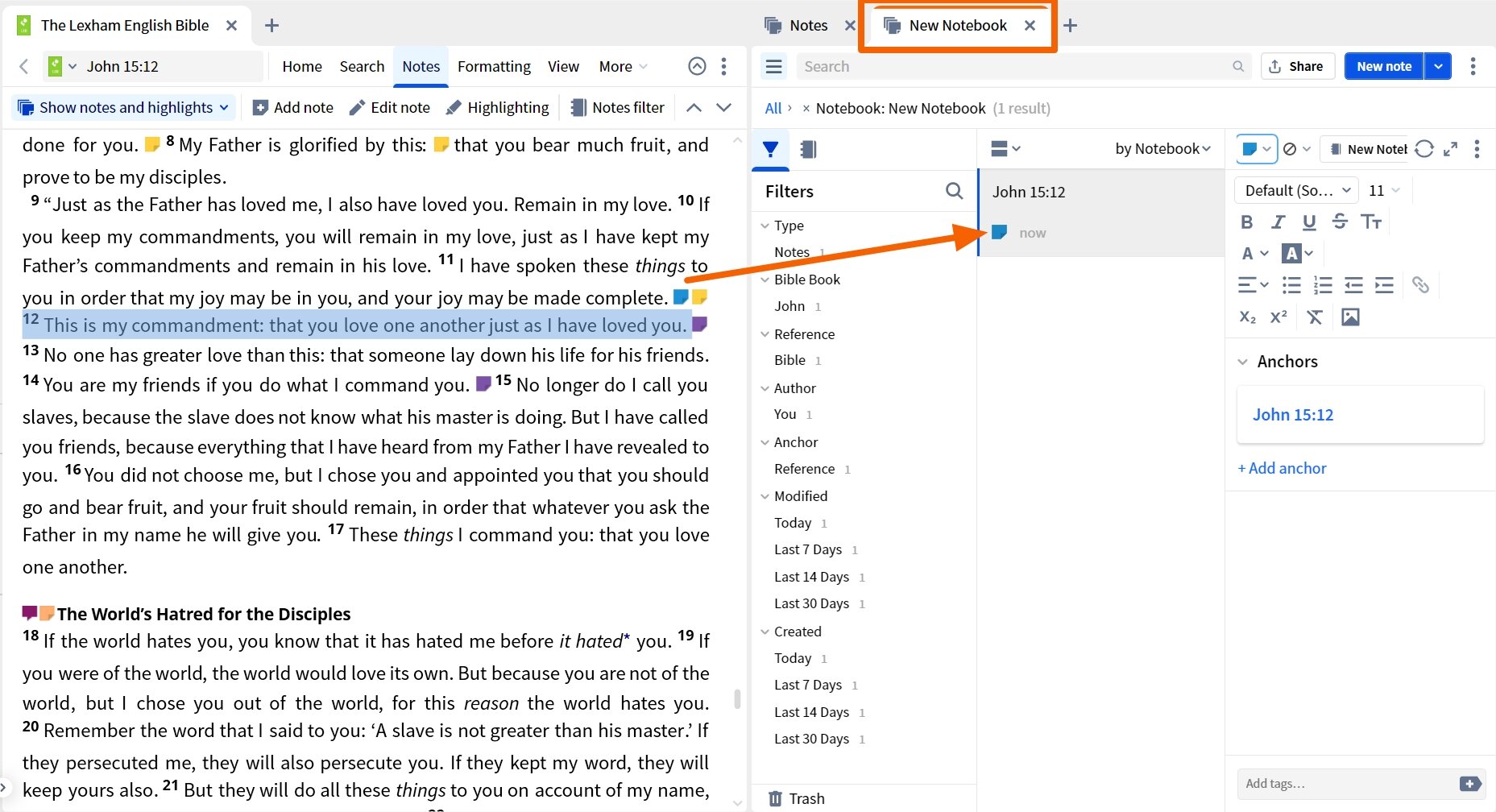Click the circled up-arrow icon in the Bible toolbar

697,66
